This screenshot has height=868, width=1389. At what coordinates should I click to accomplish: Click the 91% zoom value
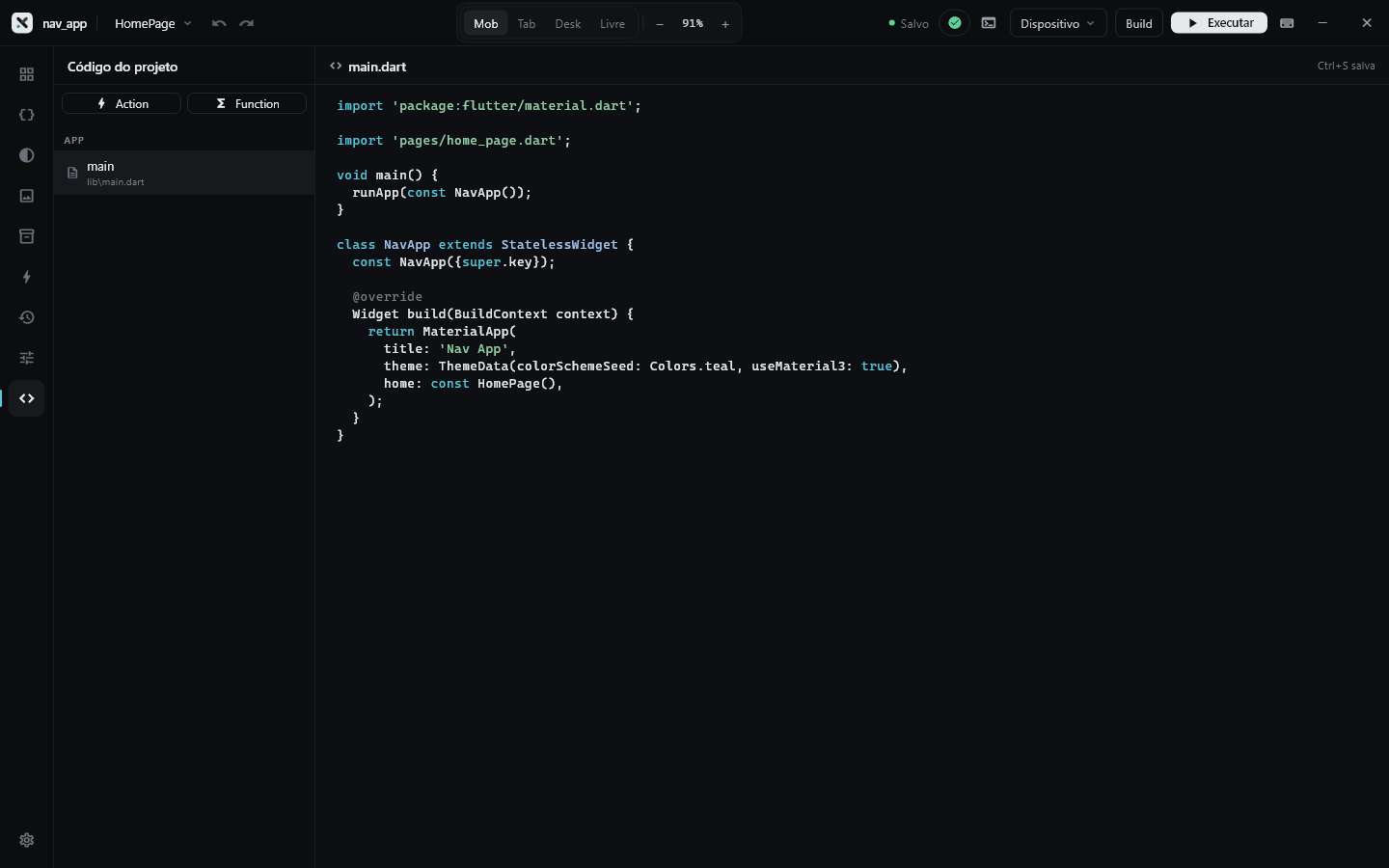pos(693,23)
